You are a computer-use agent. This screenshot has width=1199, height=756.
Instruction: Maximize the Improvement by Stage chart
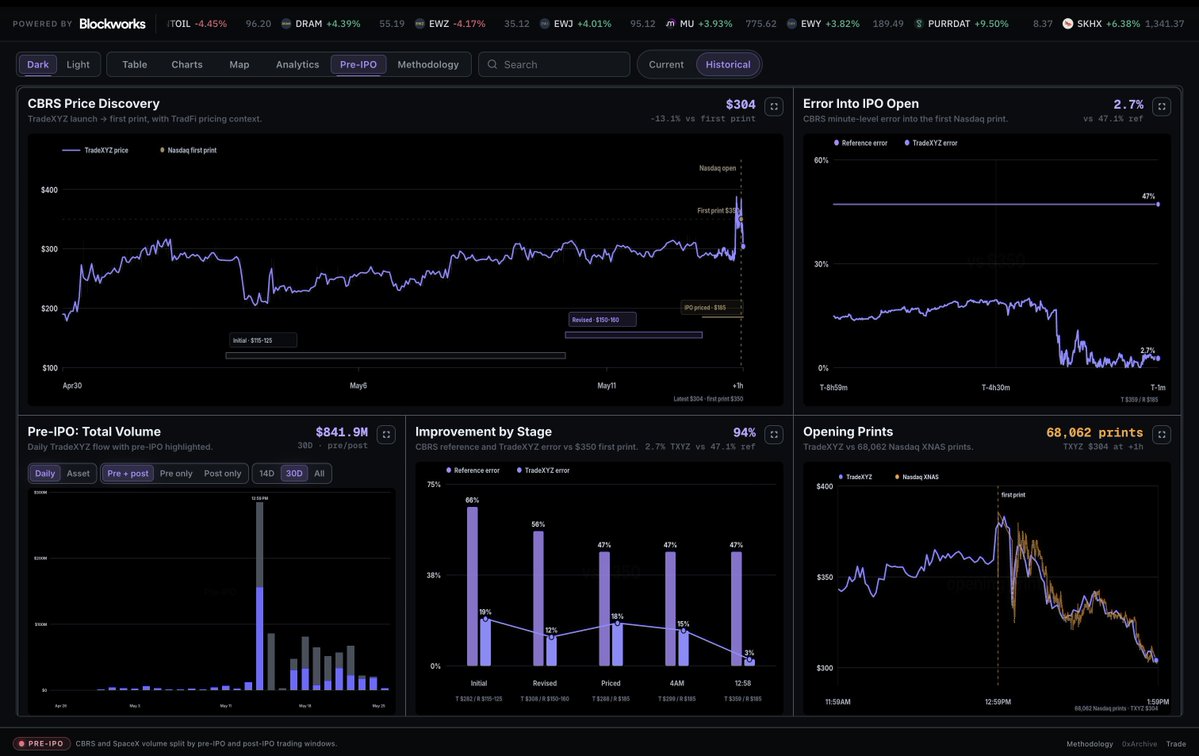click(x=774, y=434)
